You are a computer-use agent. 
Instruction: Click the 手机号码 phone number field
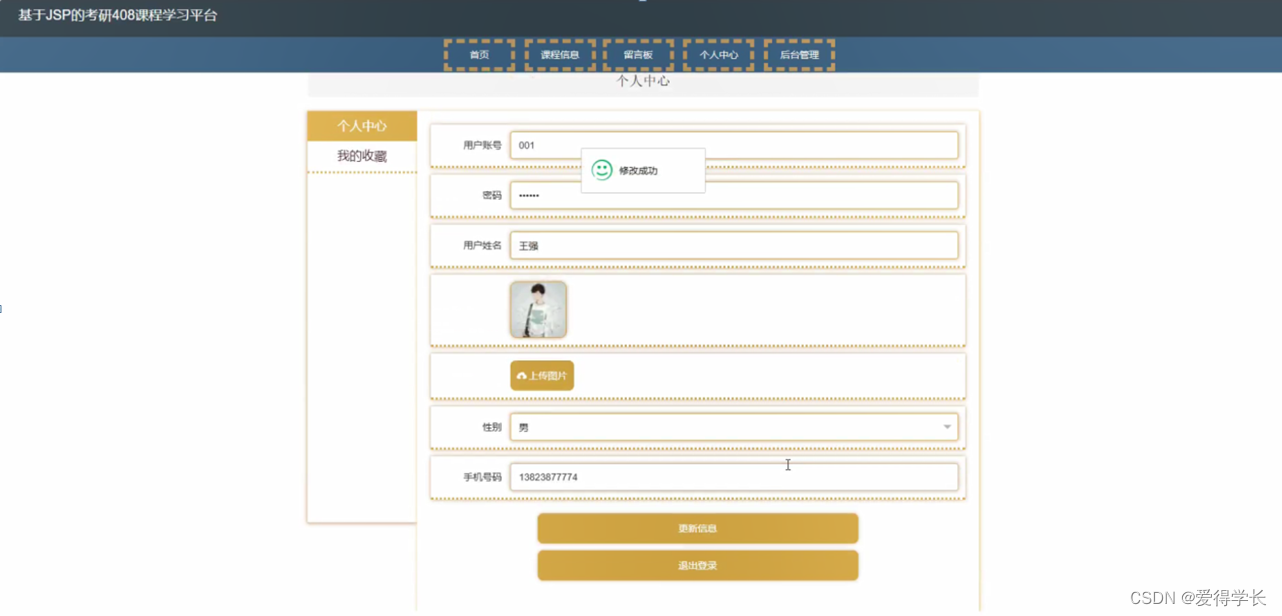pos(734,477)
